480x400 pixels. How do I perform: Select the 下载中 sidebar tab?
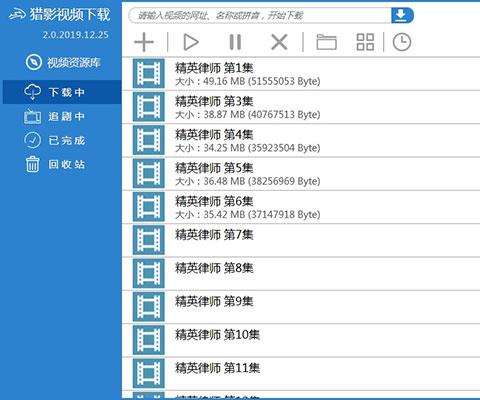[62, 92]
